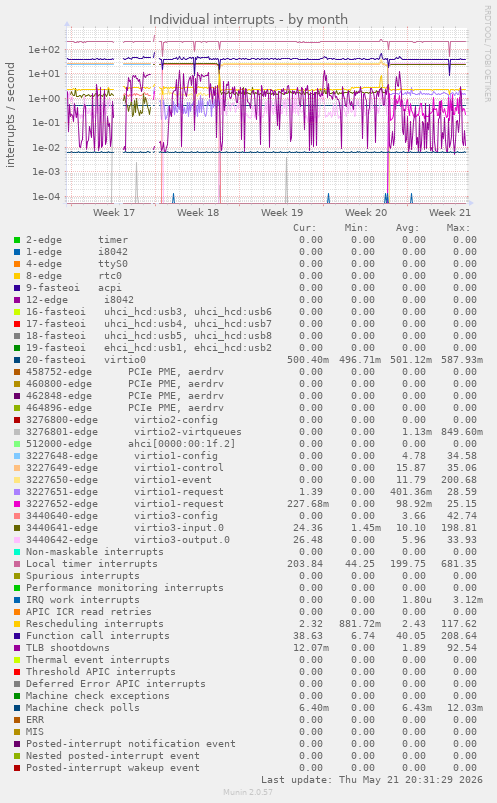Click the Max: column header
This screenshot has height=803, width=497.
(x=459, y=228)
